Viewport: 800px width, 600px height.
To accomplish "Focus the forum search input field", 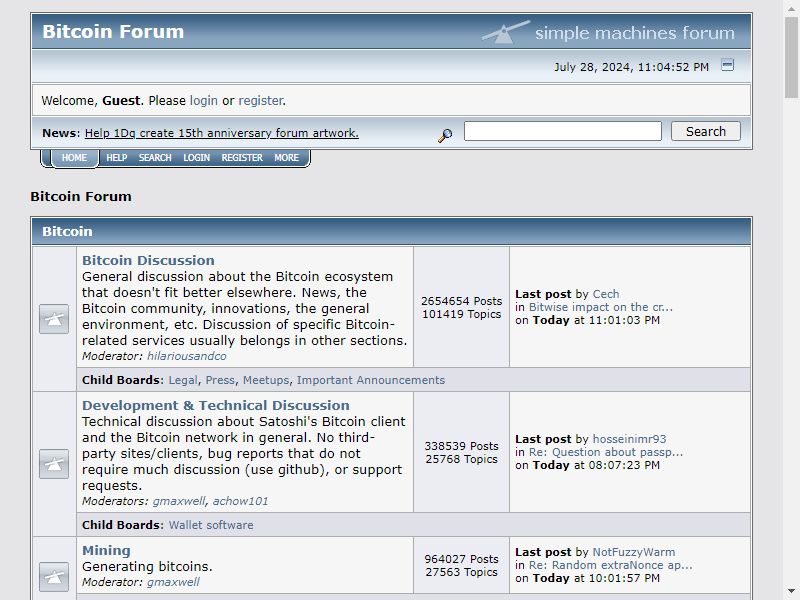I will pos(563,131).
